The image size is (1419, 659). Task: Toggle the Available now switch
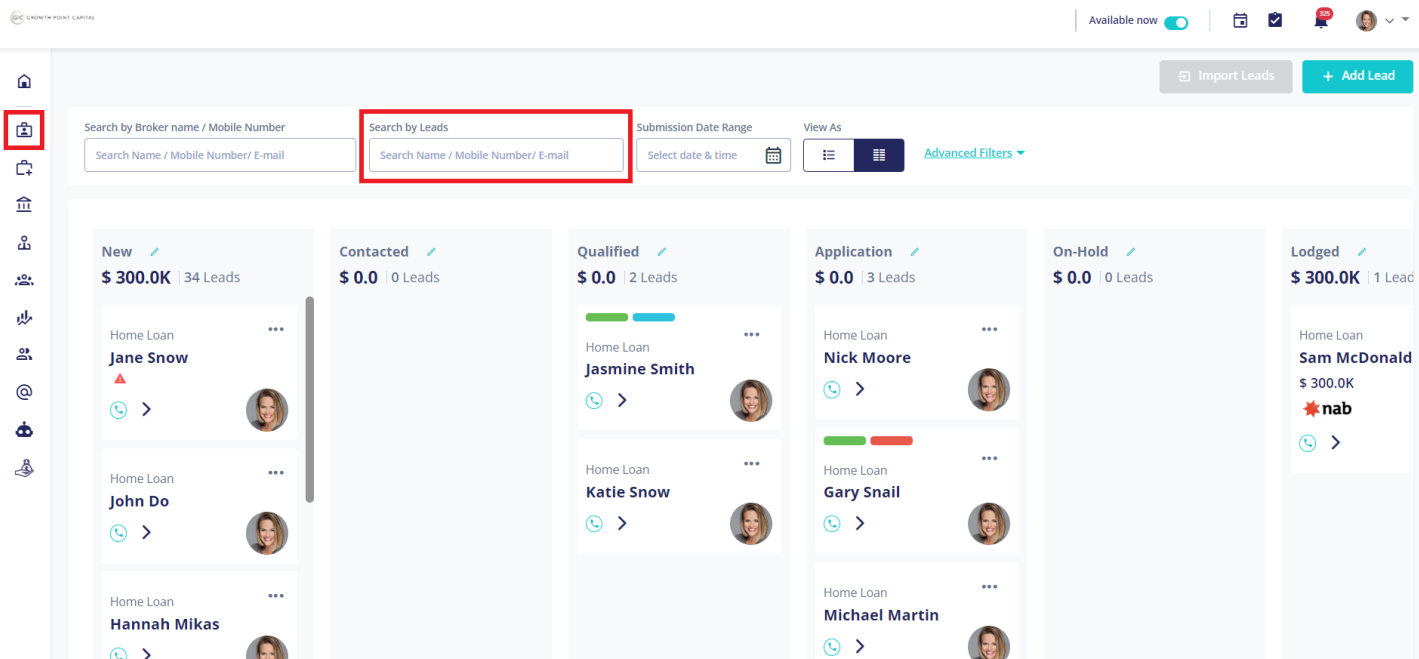tap(1176, 21)
